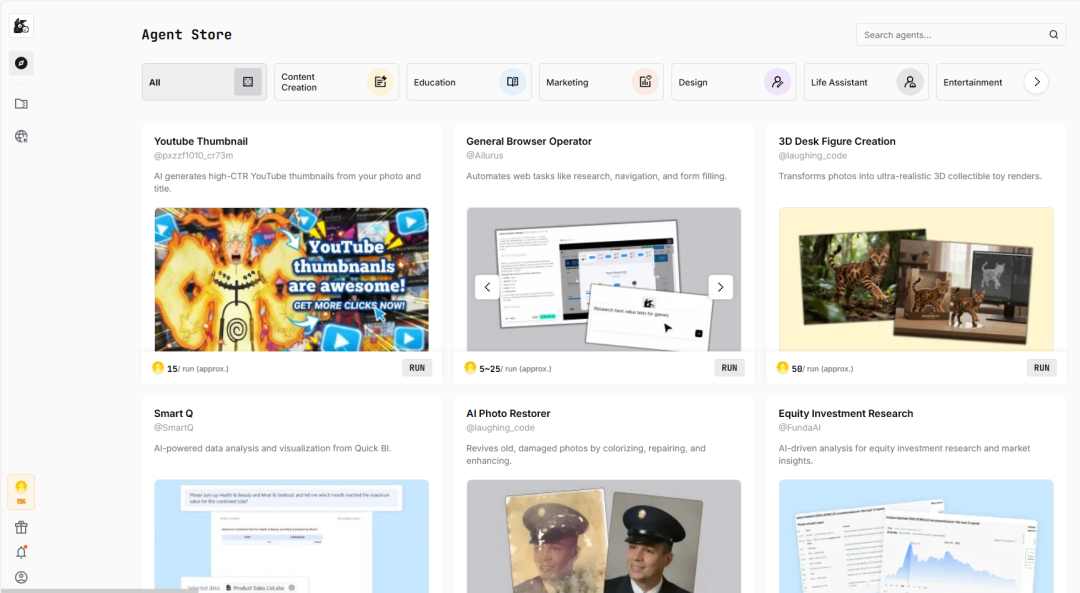The image size is (1080, 593).
Task: Run the Youtube Thumbnail agent
Action: pyautogui.click(x=417, y=368)
